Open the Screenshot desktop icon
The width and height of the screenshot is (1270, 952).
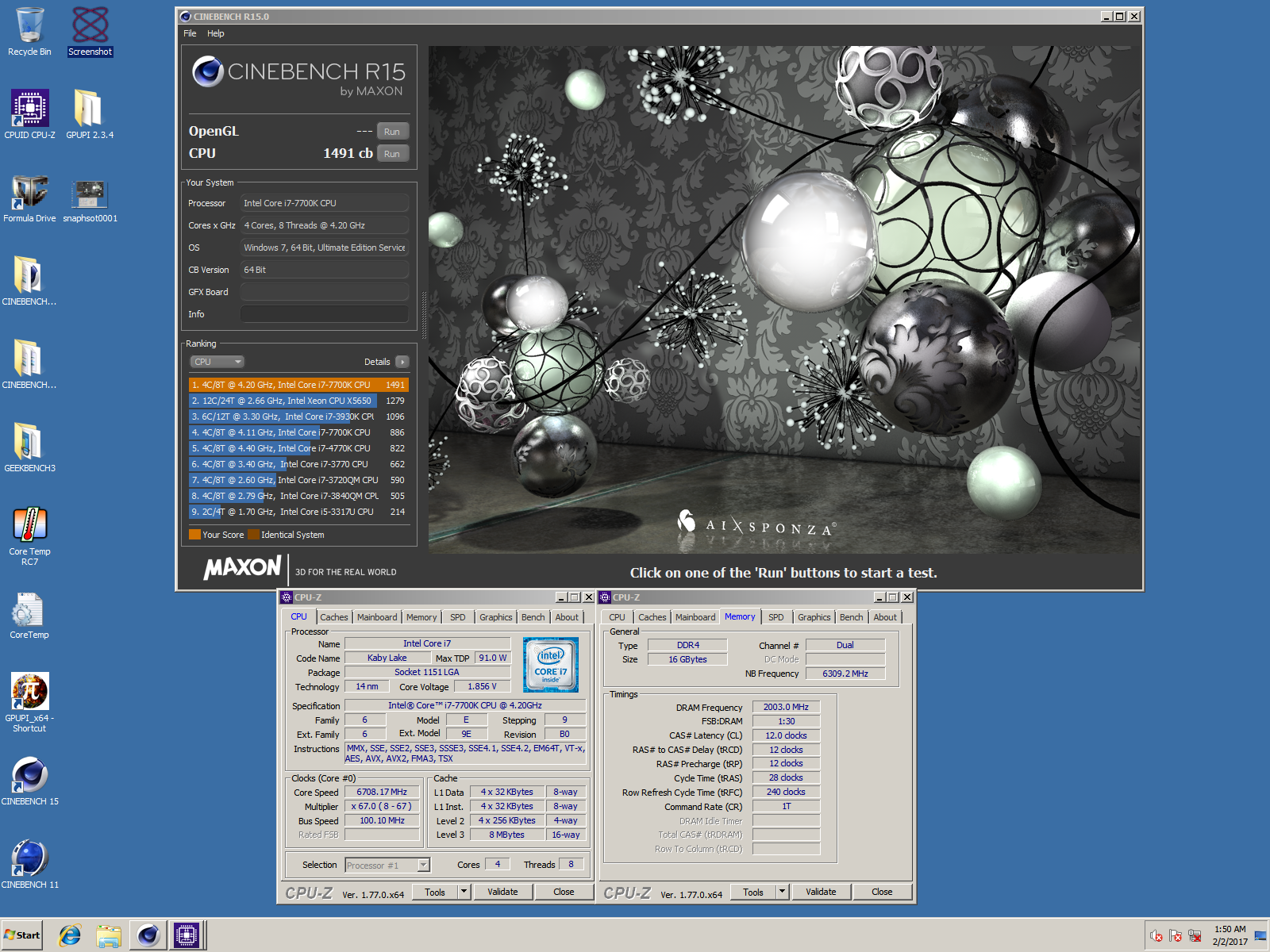(90, 32)
